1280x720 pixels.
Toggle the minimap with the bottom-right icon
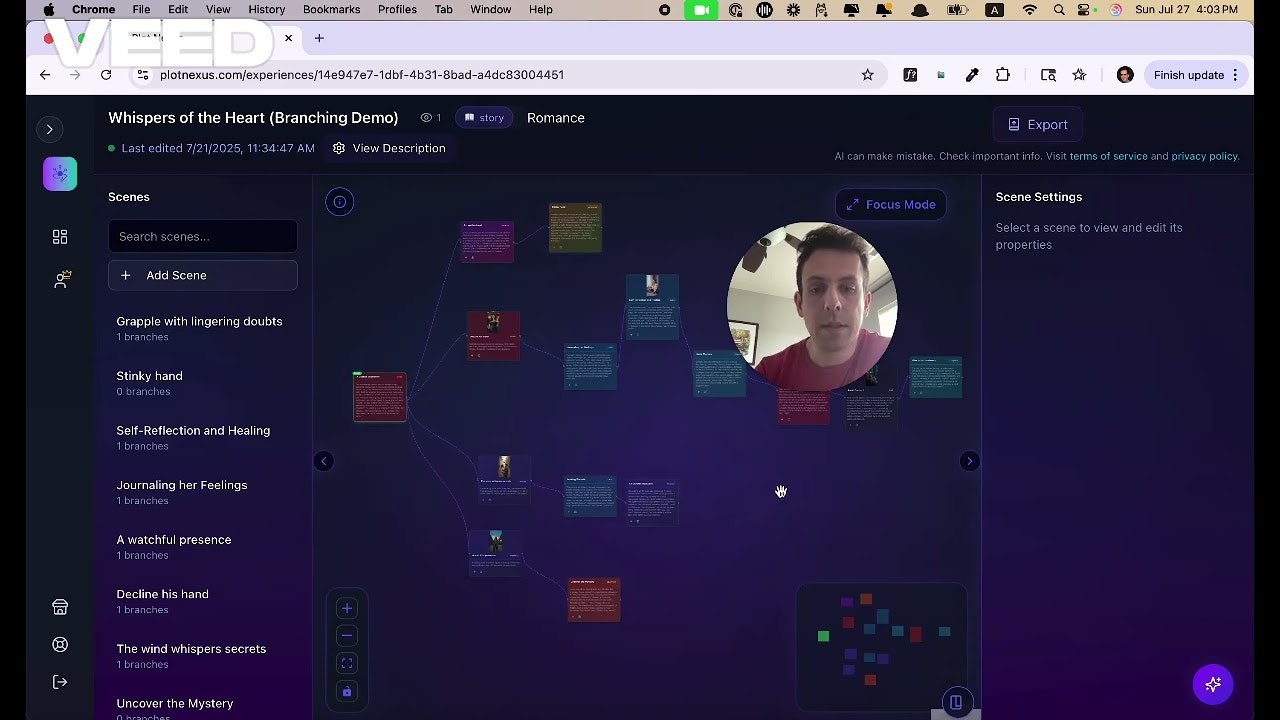point(956,702)
